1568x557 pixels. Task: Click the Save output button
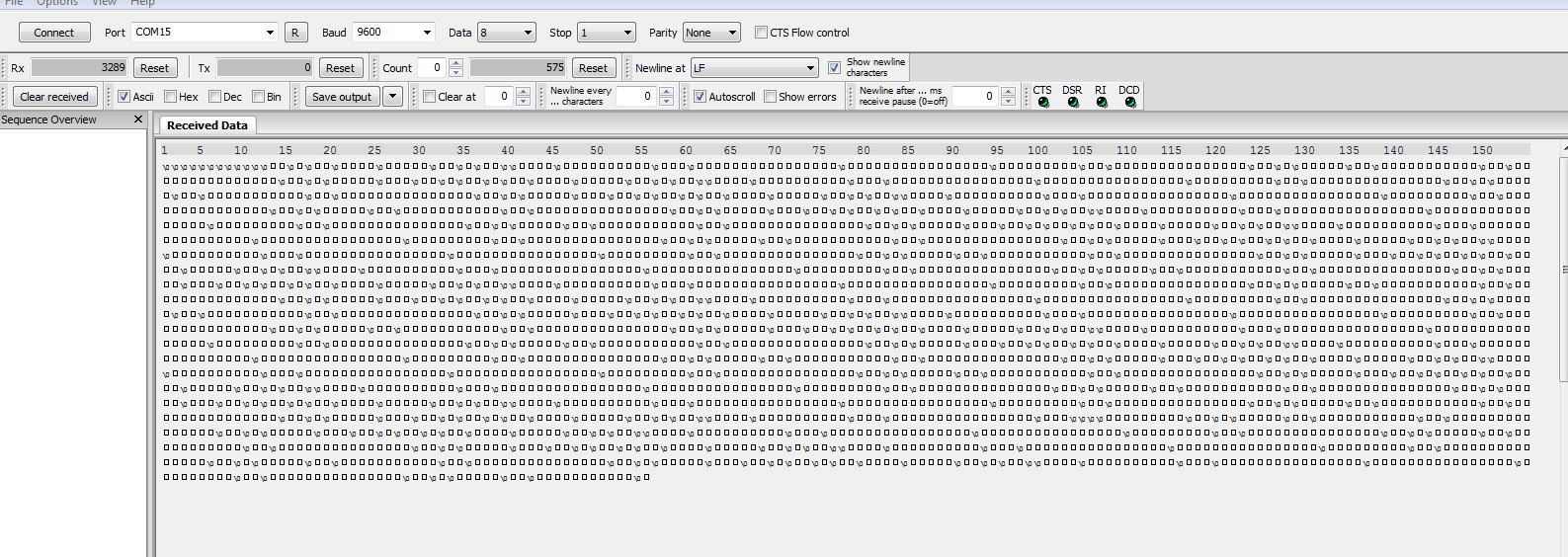coord(342,97)
